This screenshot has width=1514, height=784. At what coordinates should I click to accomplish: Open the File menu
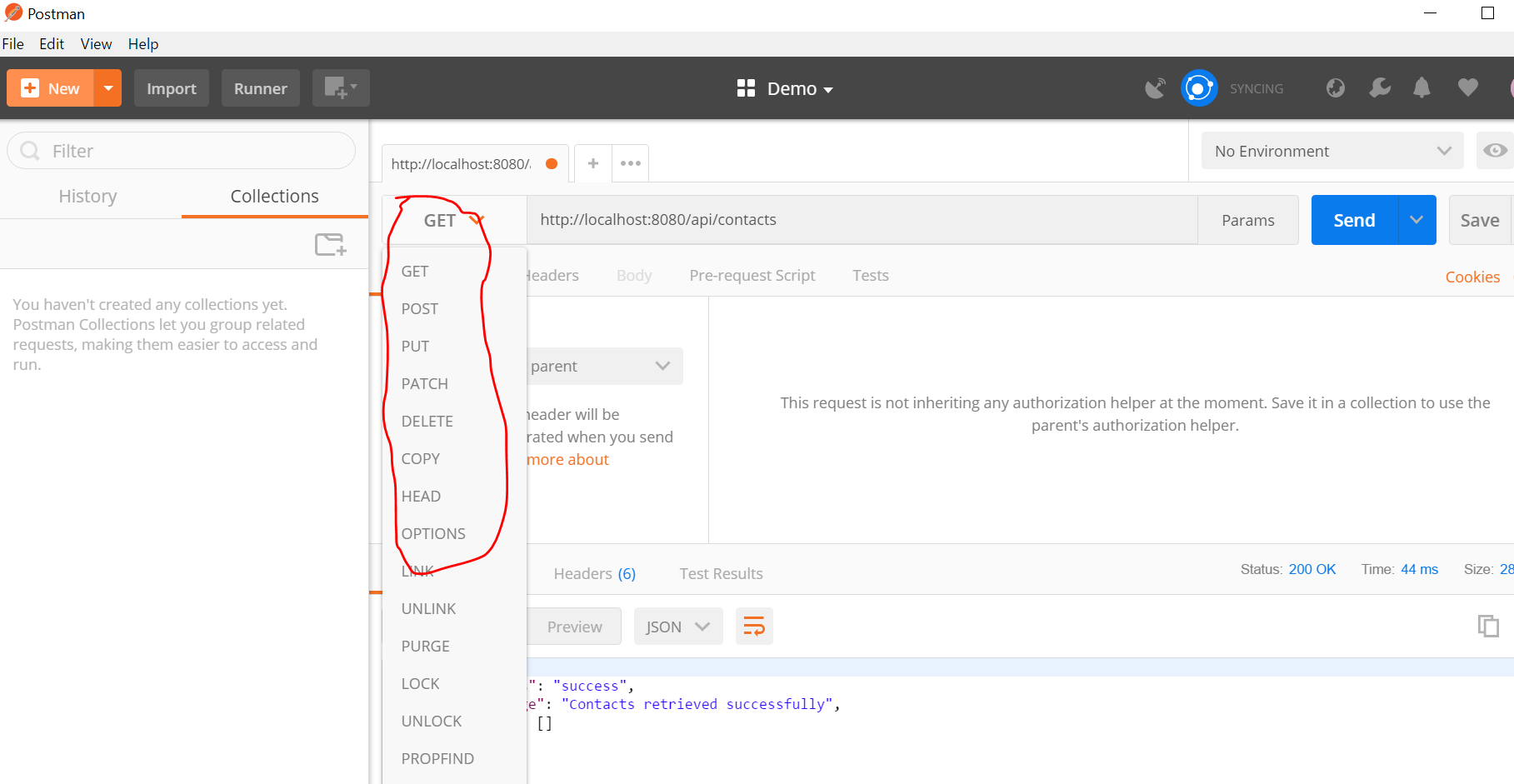pos(13,44)
